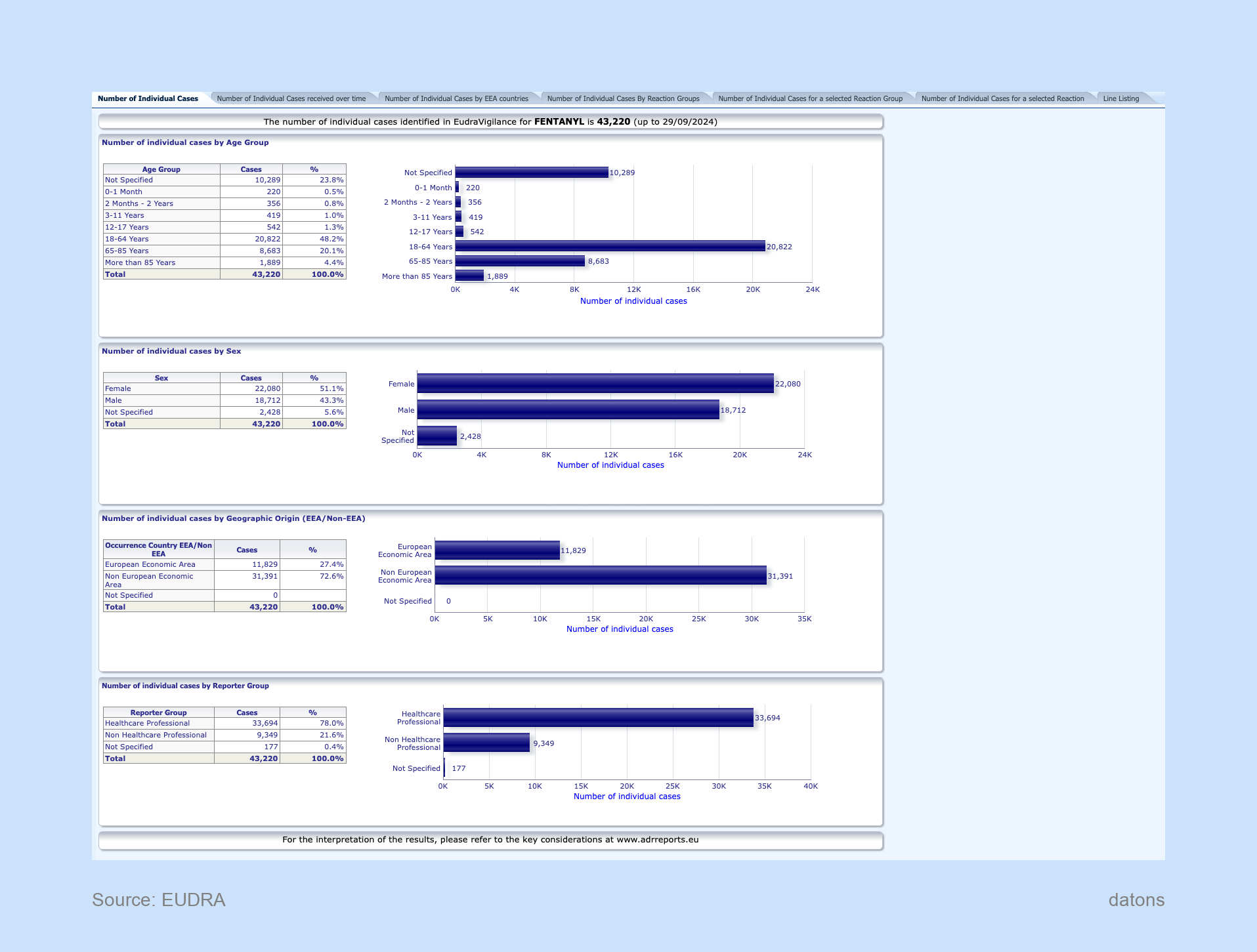Click the Not Specified age group chart bar

click(x=532, y=173)
